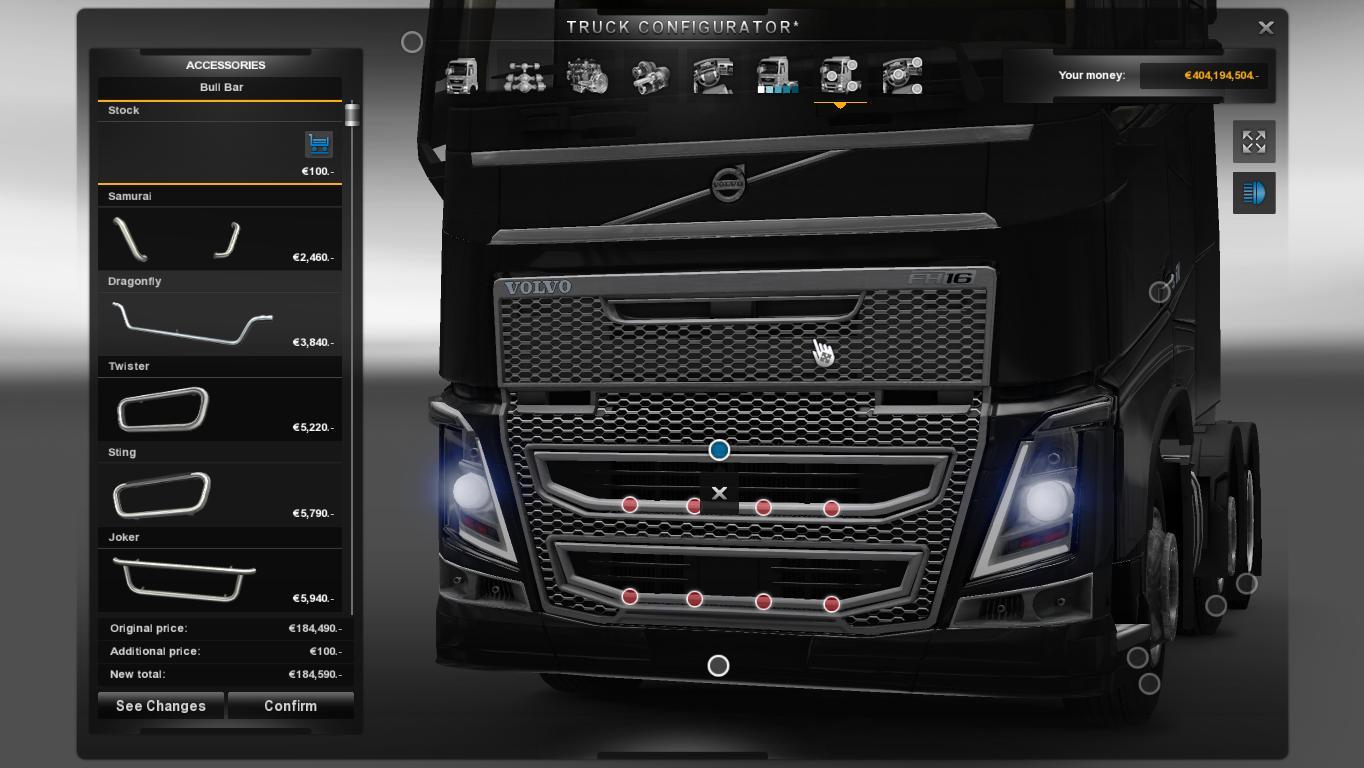Toggle fullscreen truck view
This screenshot has height=768, width=1364.
coord(1254,142)
